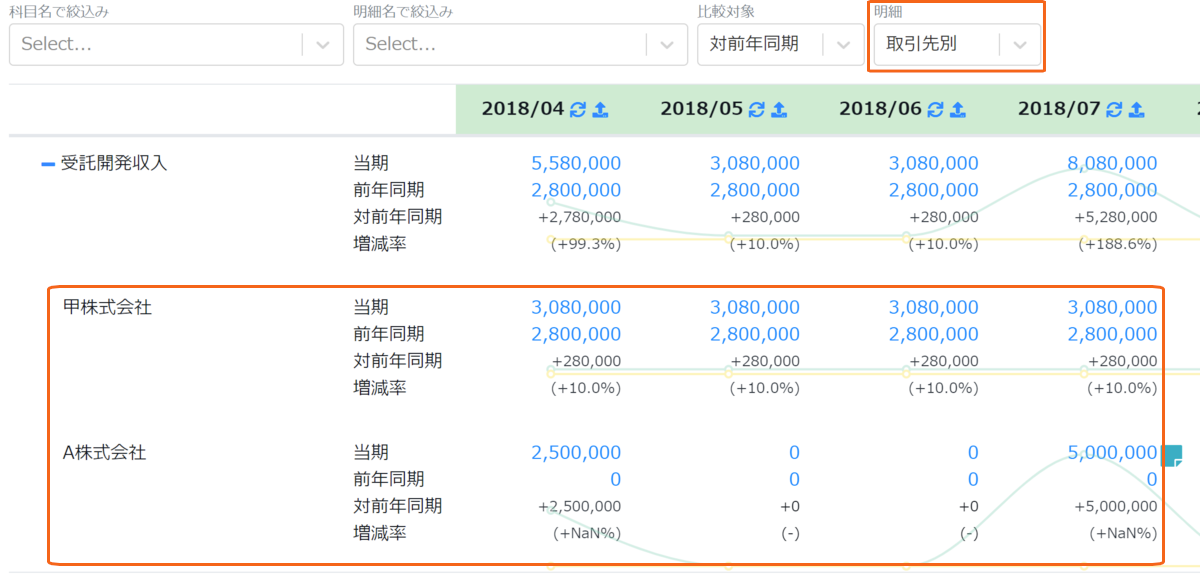The height and width of the screenshot is (579, 1200).
Task: Open 甲株式会社 前年同期 2,800,000 in 2018/07
Action: 1112,334
